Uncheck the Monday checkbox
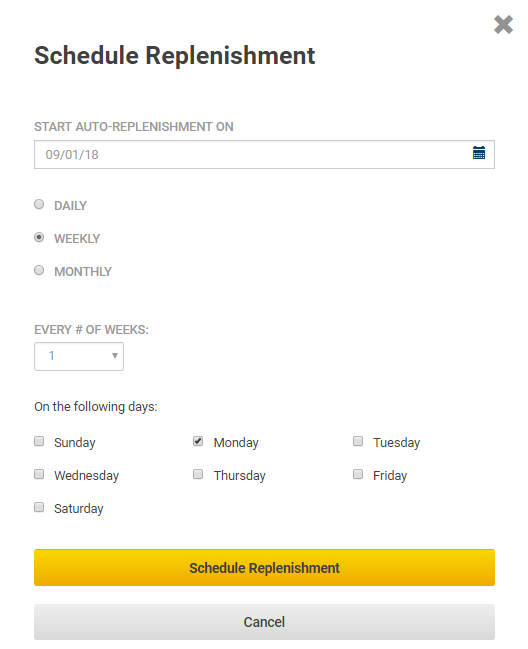The height and width of the screenshot is (649, 528). (x=198, y=441)
